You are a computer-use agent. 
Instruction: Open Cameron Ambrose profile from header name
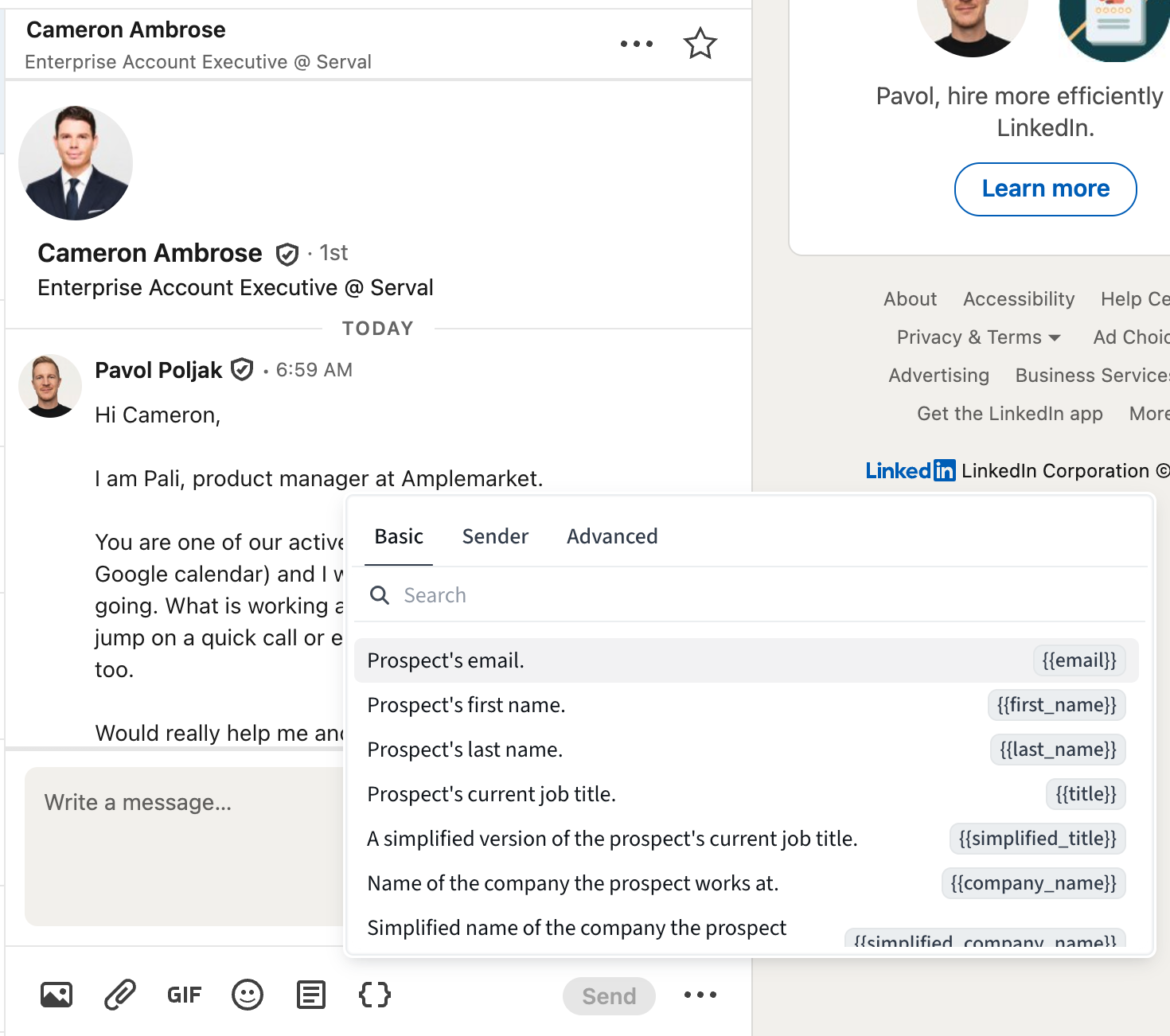pyautogui.click(x=126, y=30)
